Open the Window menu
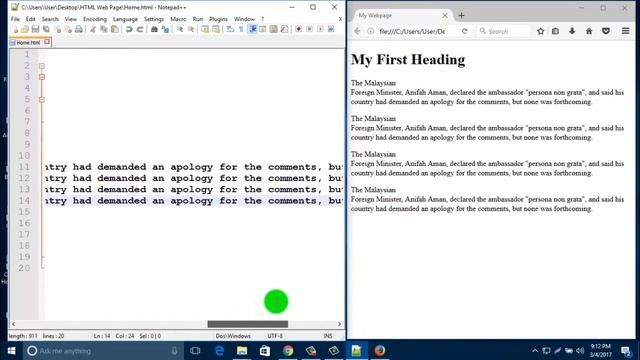The height and width of the screenshot is (360, 640). point(244,19)
